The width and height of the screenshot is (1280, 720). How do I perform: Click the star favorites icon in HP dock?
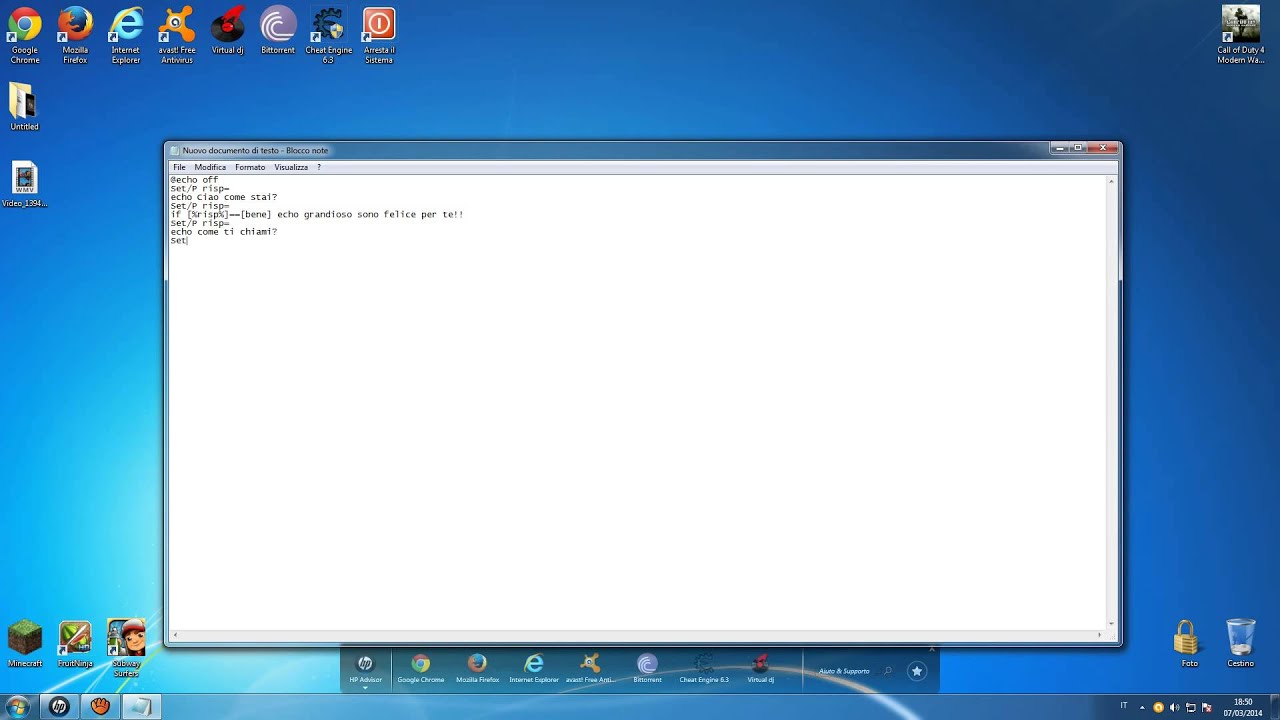916,671
